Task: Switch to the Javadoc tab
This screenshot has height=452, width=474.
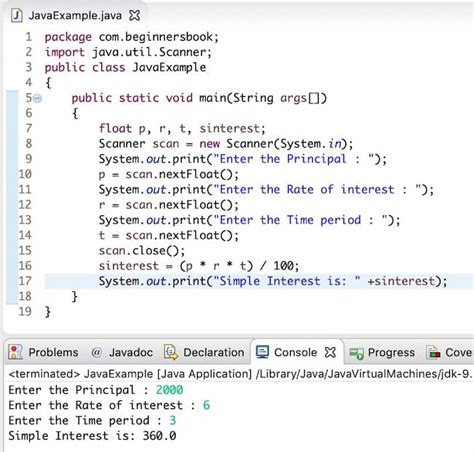Action: [122, 352]
